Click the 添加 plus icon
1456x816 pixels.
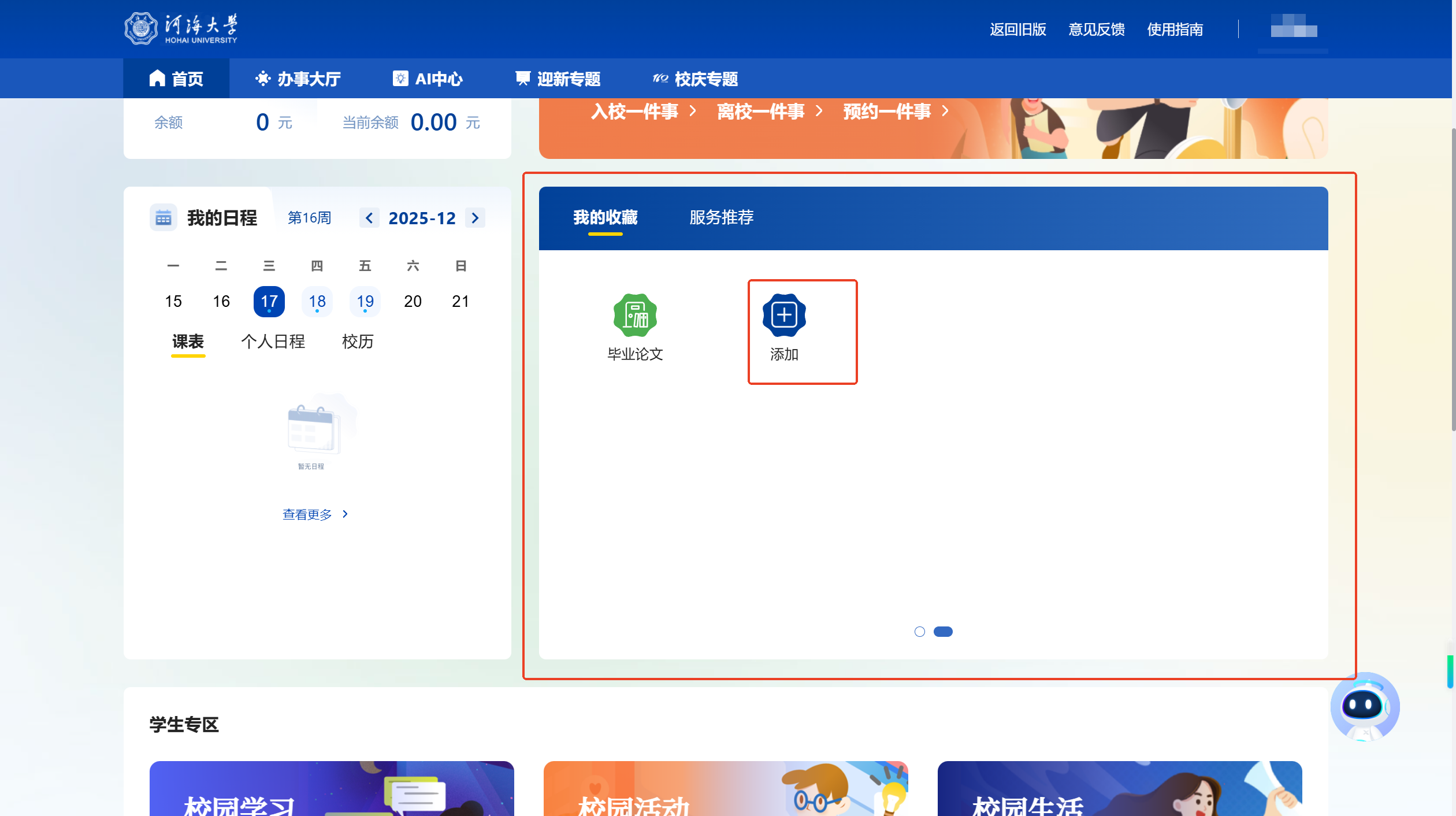point(783,316)
